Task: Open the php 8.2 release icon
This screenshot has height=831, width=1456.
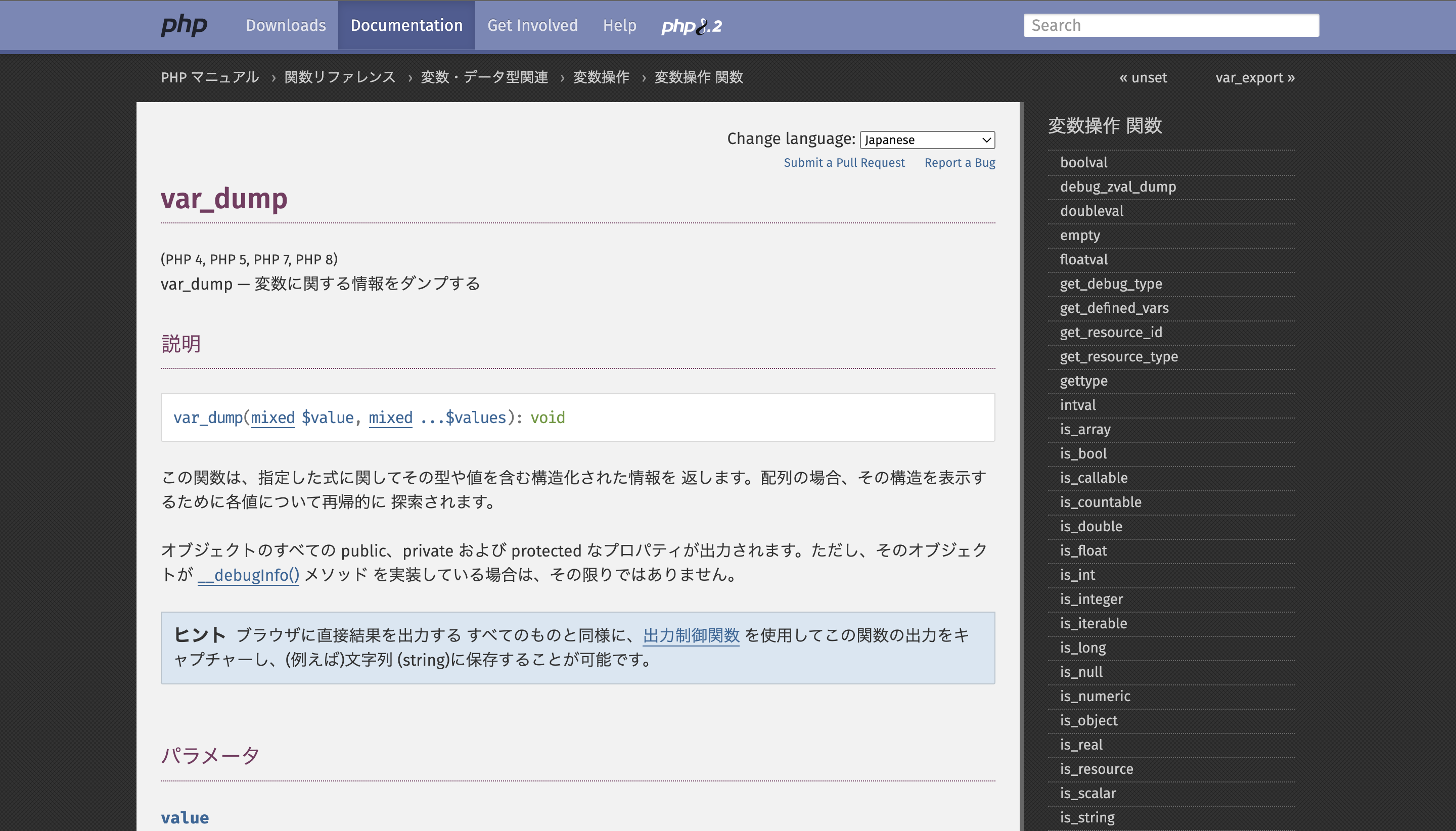Action: (x=691, y=26)
